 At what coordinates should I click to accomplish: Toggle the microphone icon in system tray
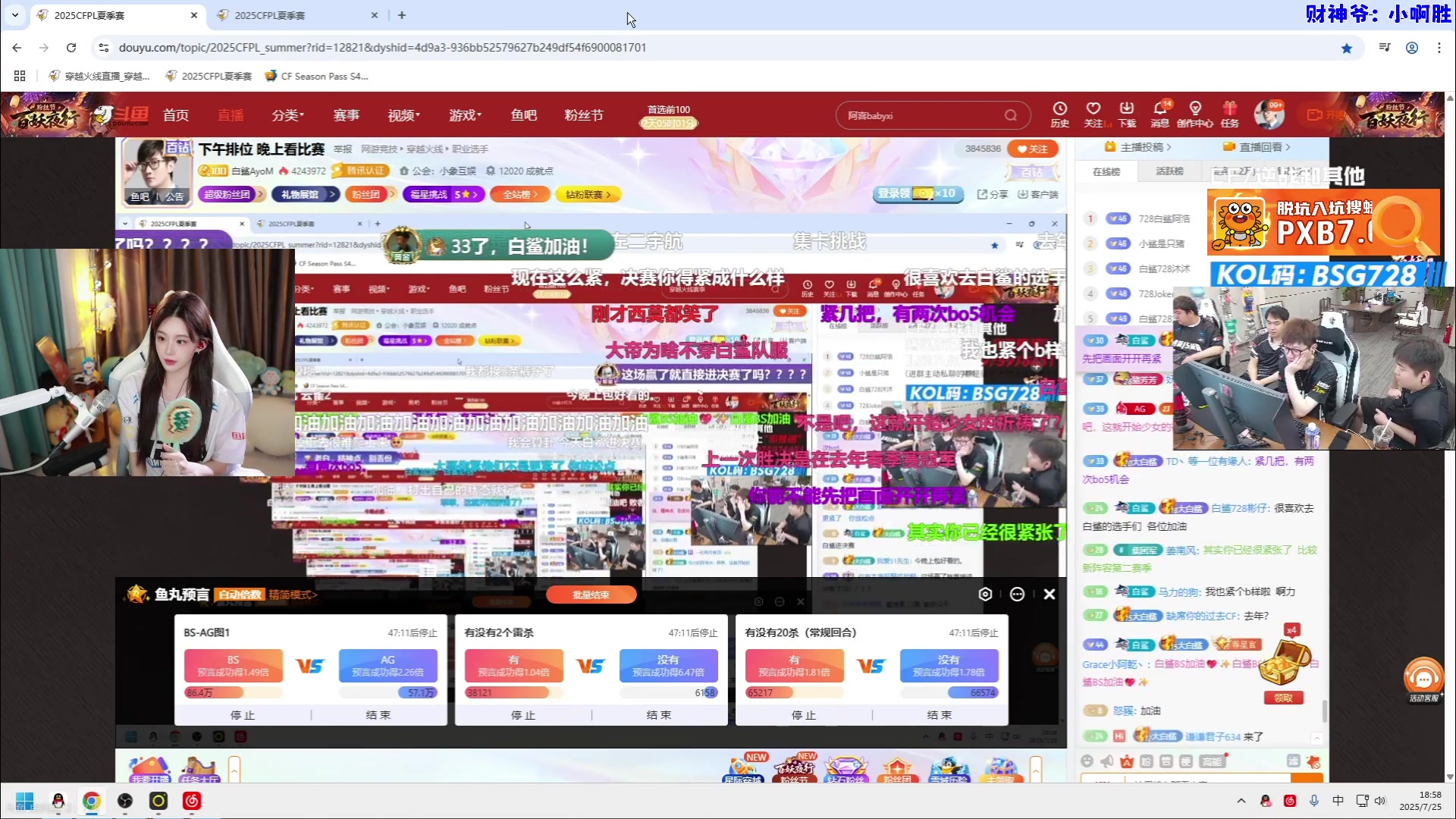[1314, 801]
